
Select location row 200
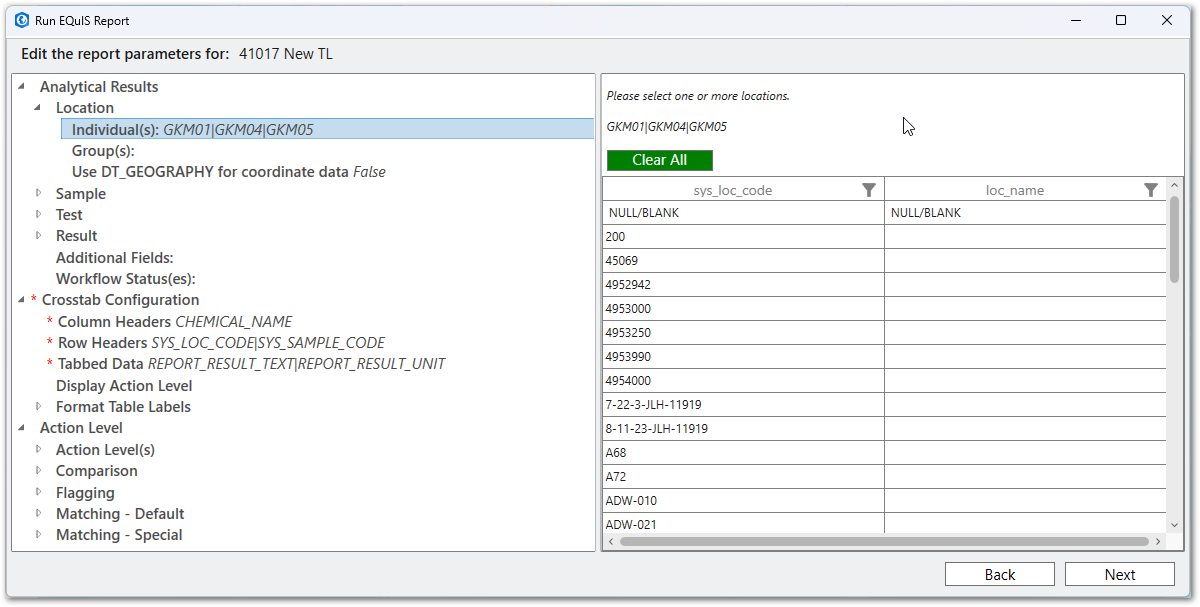(x=743, y=237)
